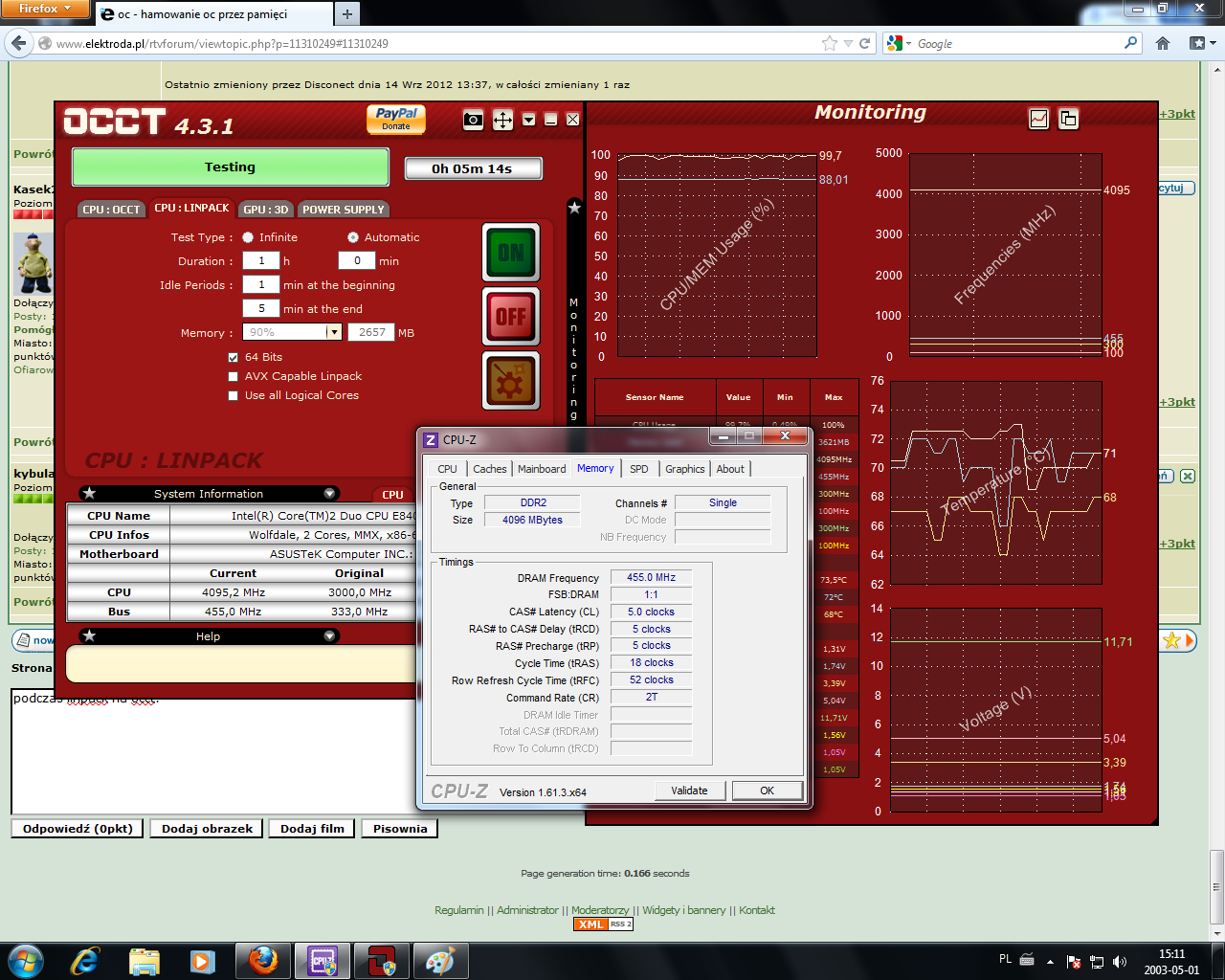Image resolution: width=1225 pixels, height=980 pixels.
Task: Click the CPU tab in System Information
Action: click(x=392, y=495)
